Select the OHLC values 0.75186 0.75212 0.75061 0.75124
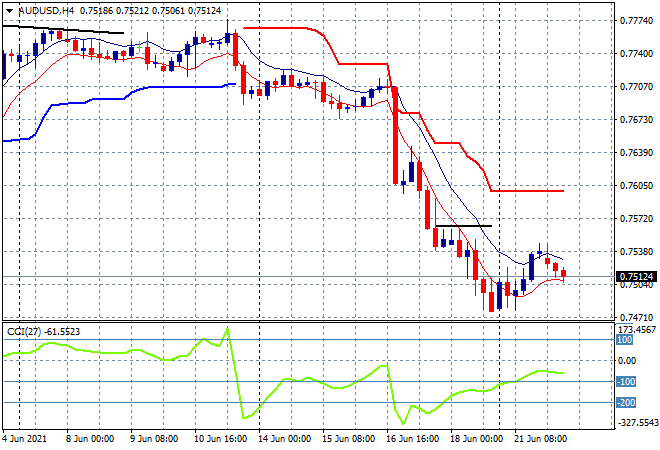Screen dimensions: 660x450 pyautogui.click(x=150, y=11)
